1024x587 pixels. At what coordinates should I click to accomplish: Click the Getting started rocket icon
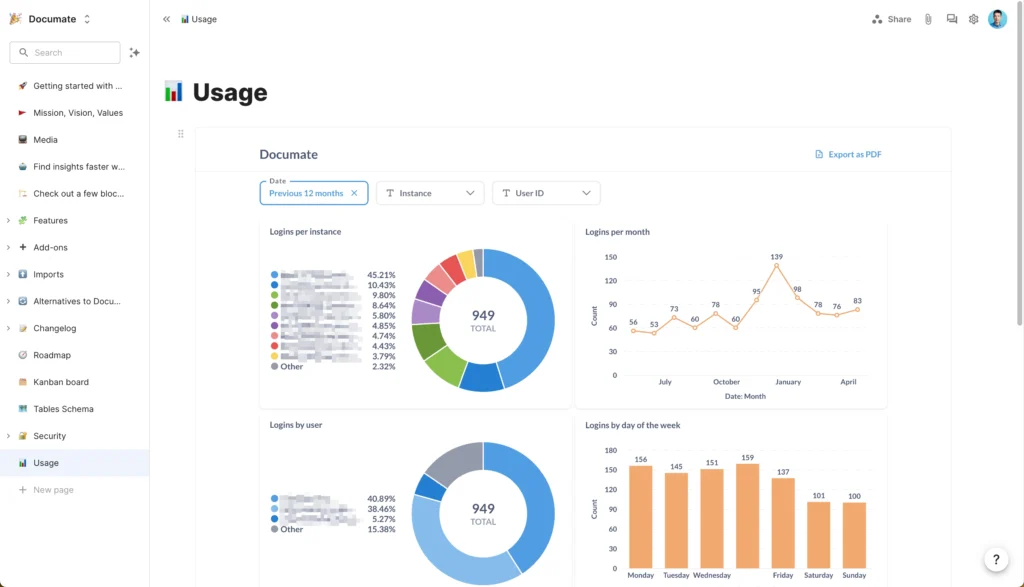(x=23, y=86)
